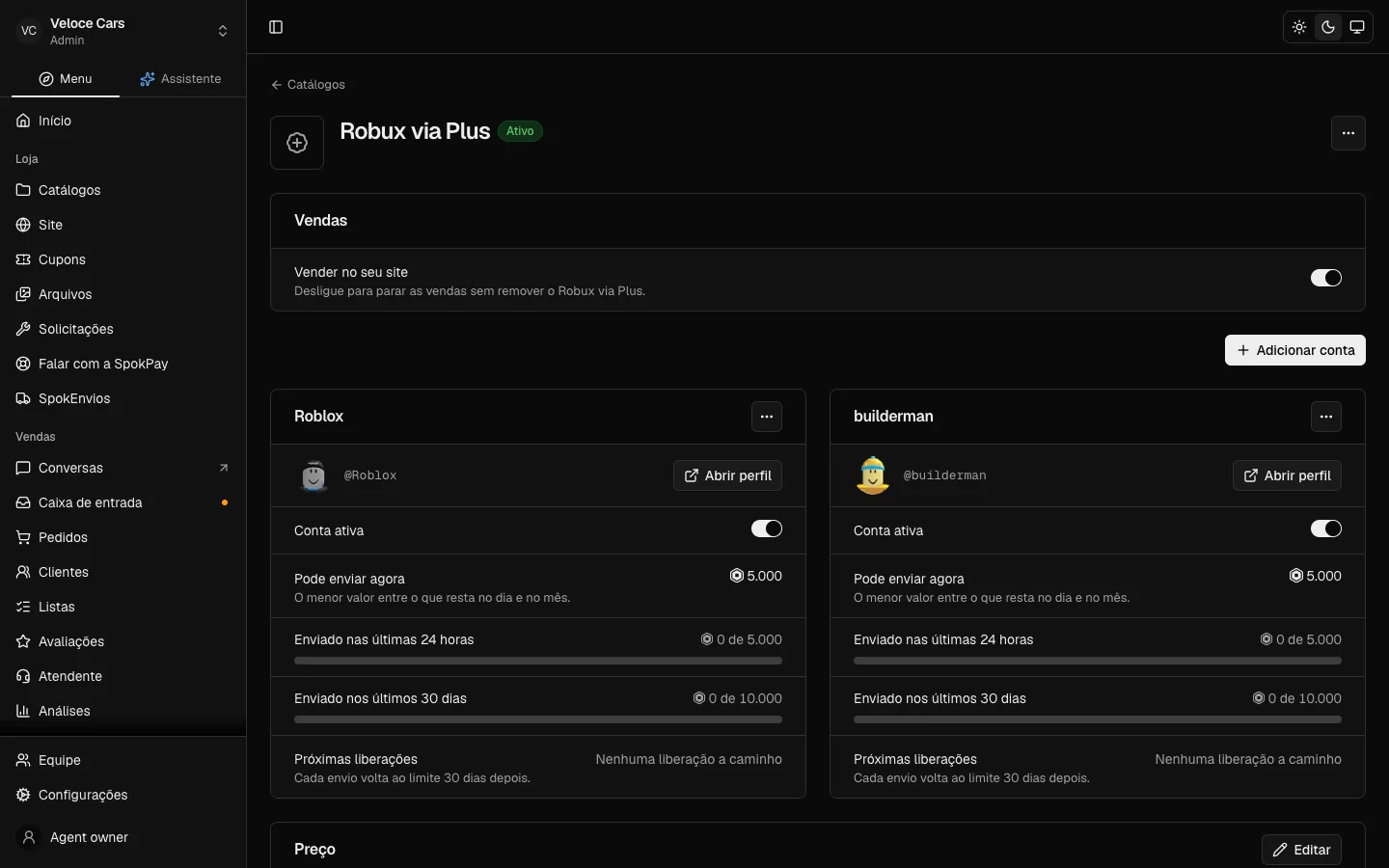Open builderman account card options menu

1326,417
